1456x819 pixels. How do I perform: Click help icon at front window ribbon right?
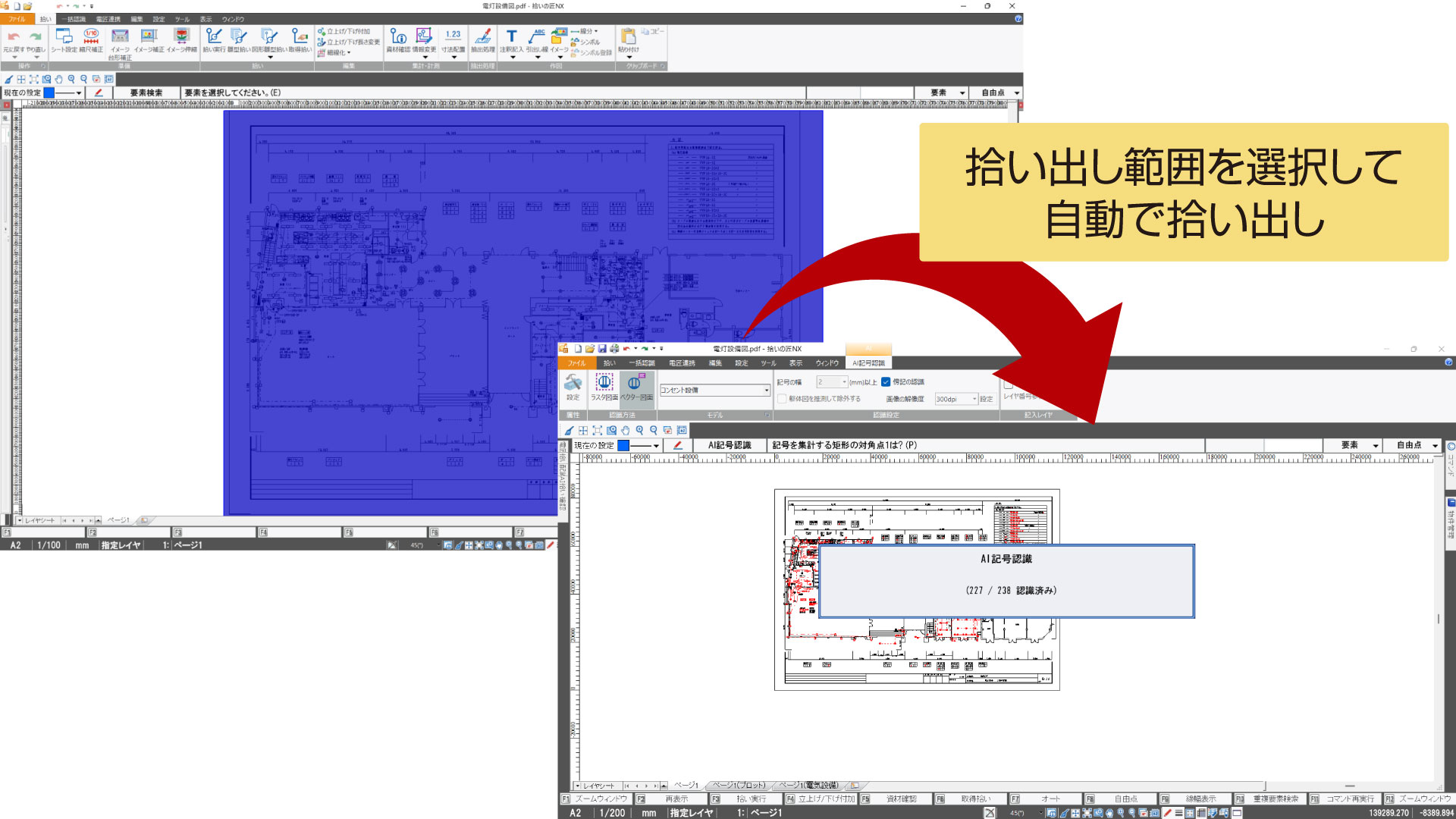click(1449, 362)
